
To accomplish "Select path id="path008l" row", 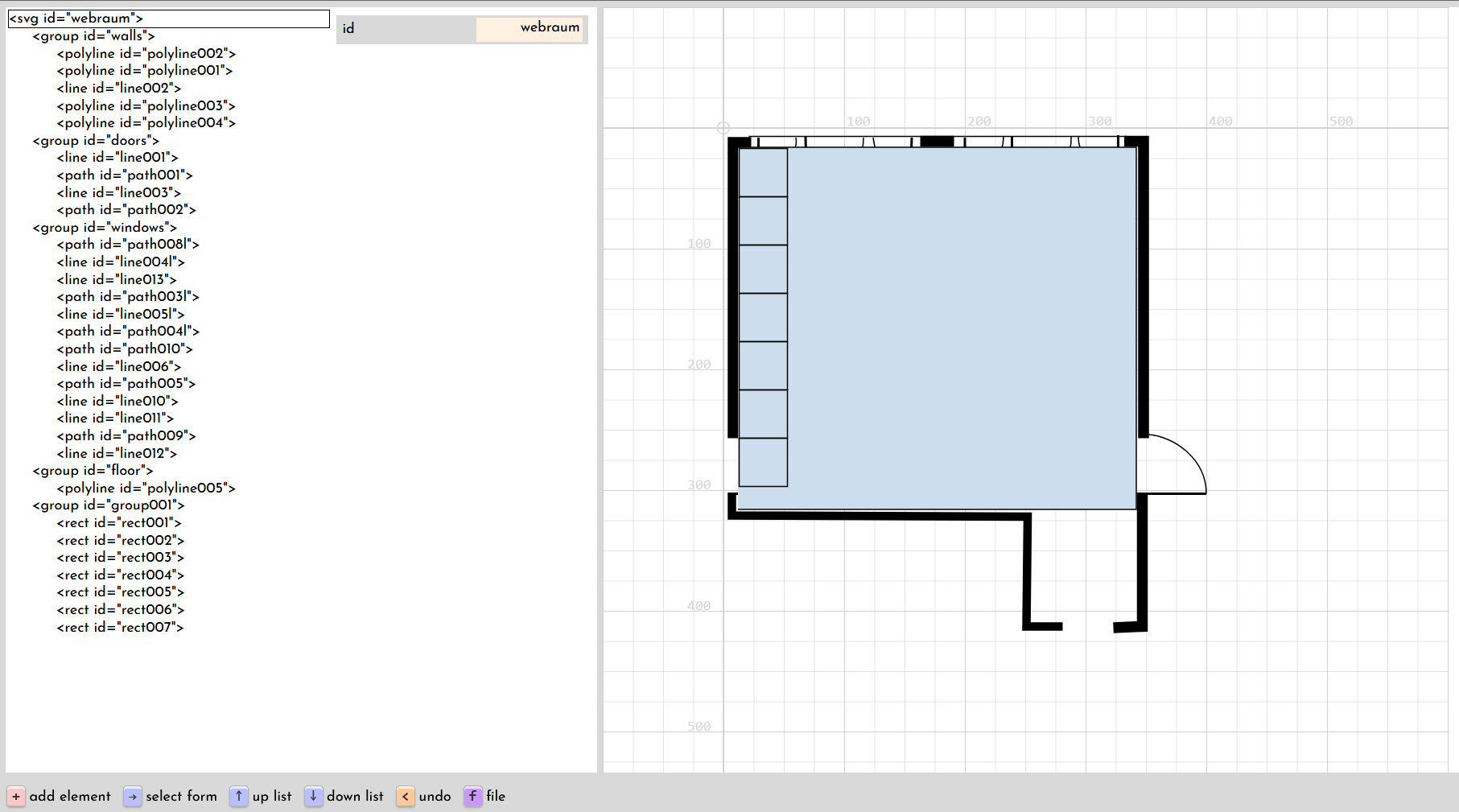I will [128, 245].
